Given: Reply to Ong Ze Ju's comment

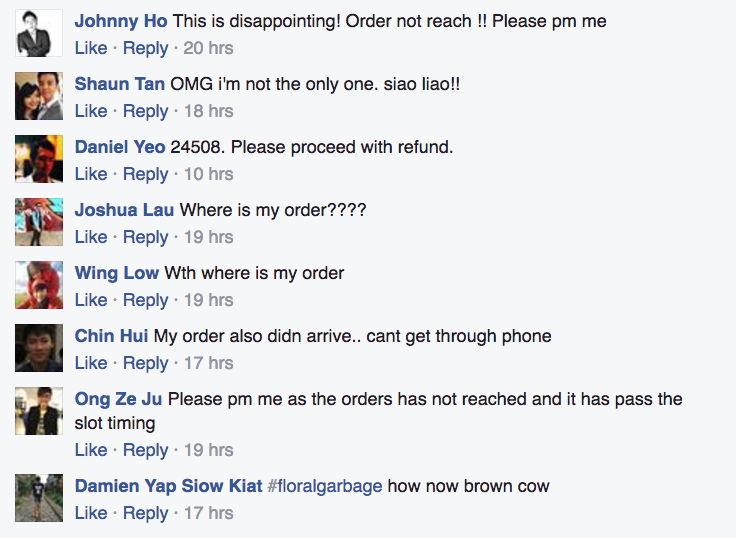Looking at the screenshot, I should [x=146, y=450].
